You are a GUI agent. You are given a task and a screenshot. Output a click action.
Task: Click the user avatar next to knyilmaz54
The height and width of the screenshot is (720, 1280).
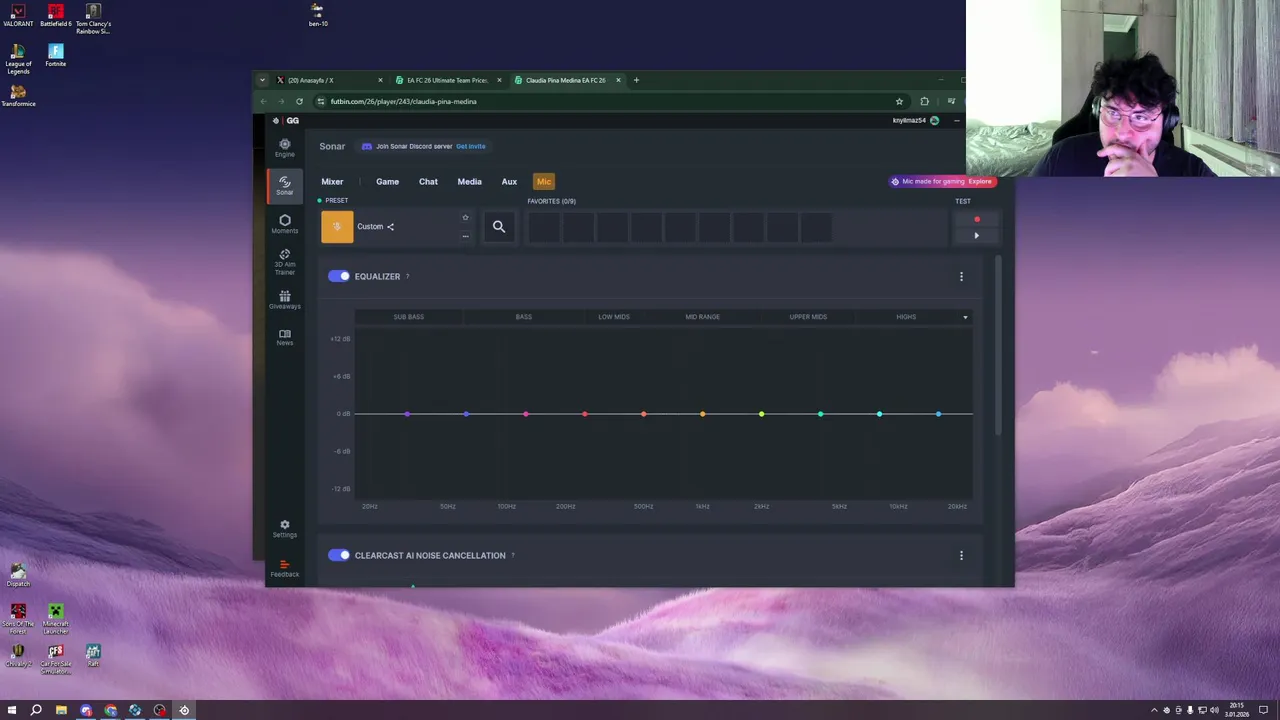pos(934,121)
